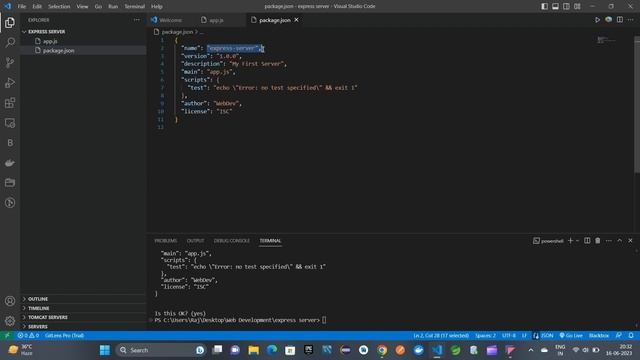
Task: Open the Customize Layout button
Action: (x=577, y=6)
